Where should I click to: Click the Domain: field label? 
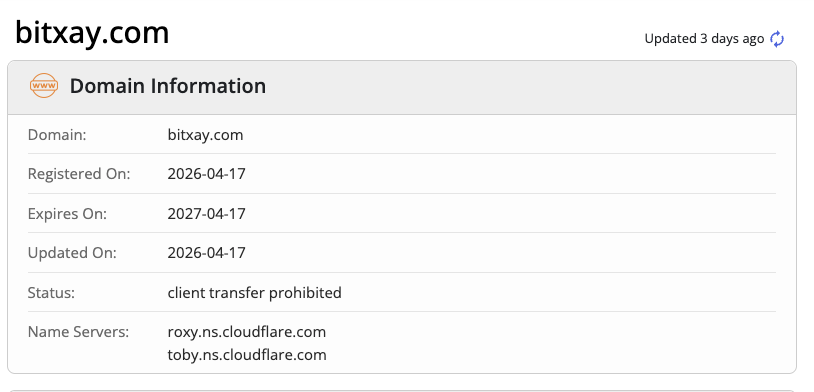(x=57, y=135)
